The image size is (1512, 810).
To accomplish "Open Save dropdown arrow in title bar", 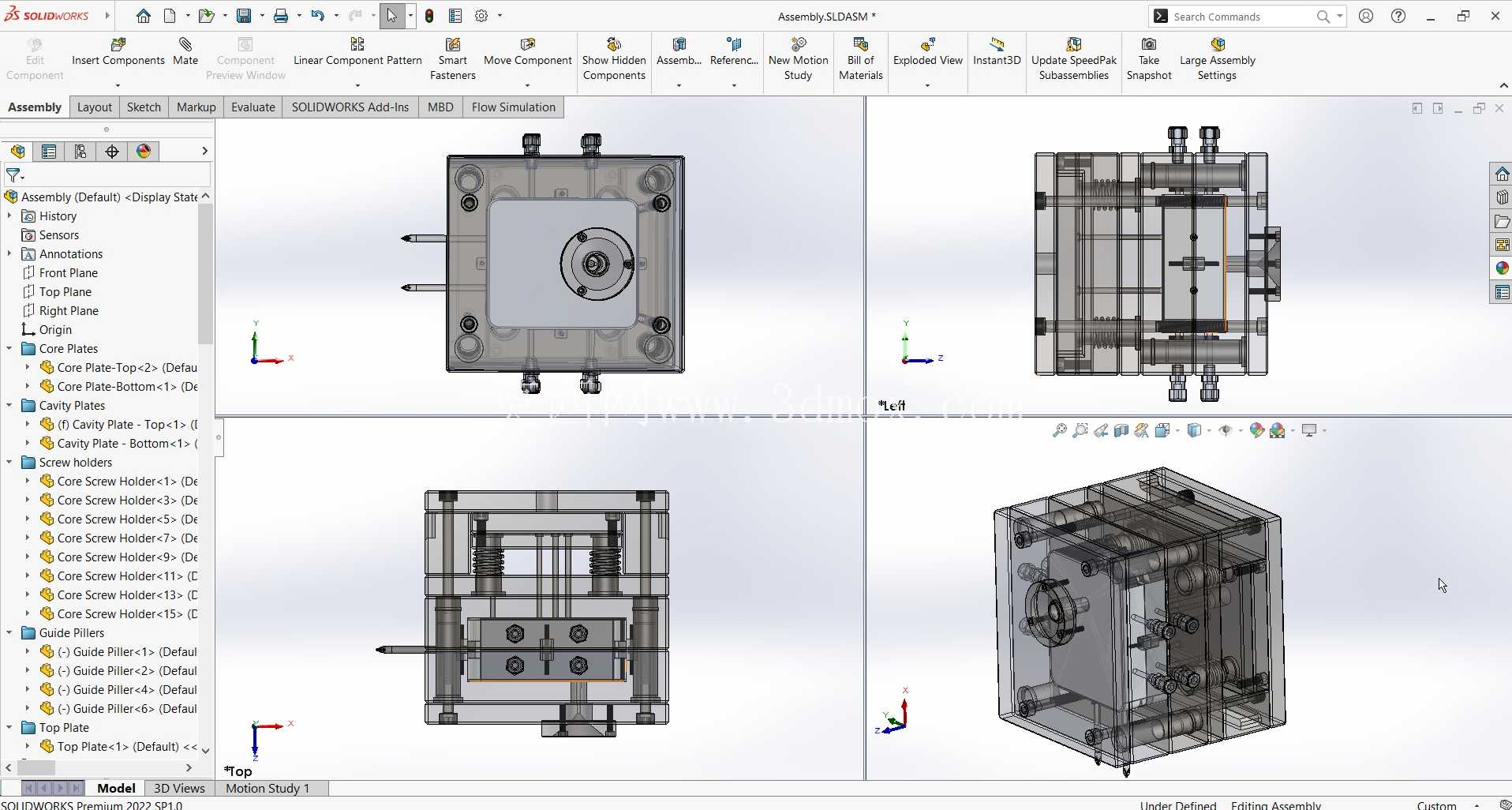I will pyautogui.click(x=262, y=16).
